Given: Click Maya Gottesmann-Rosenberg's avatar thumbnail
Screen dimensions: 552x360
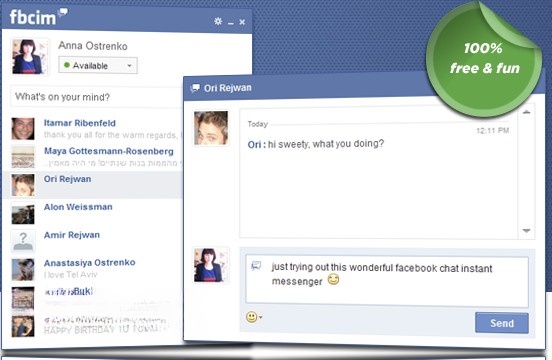Looking at the screenshot, I should (23, 157).
